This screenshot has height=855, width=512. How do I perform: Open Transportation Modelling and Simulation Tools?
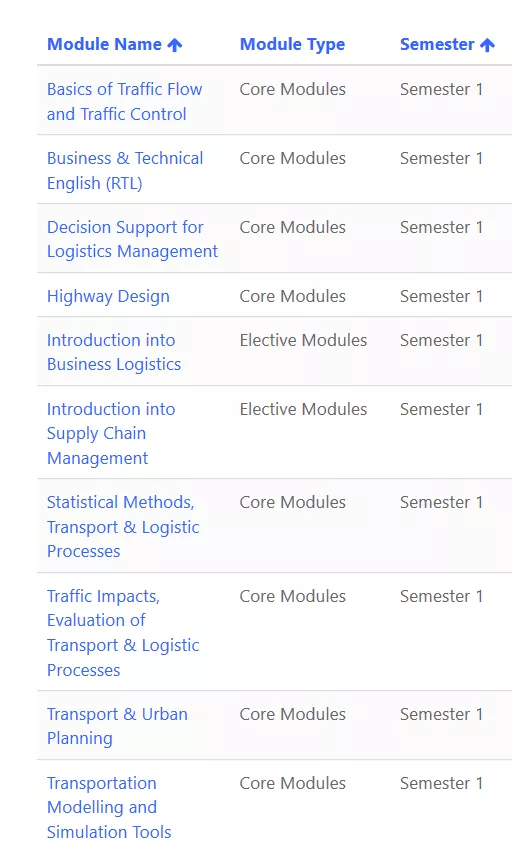click(x=109, y=807)
